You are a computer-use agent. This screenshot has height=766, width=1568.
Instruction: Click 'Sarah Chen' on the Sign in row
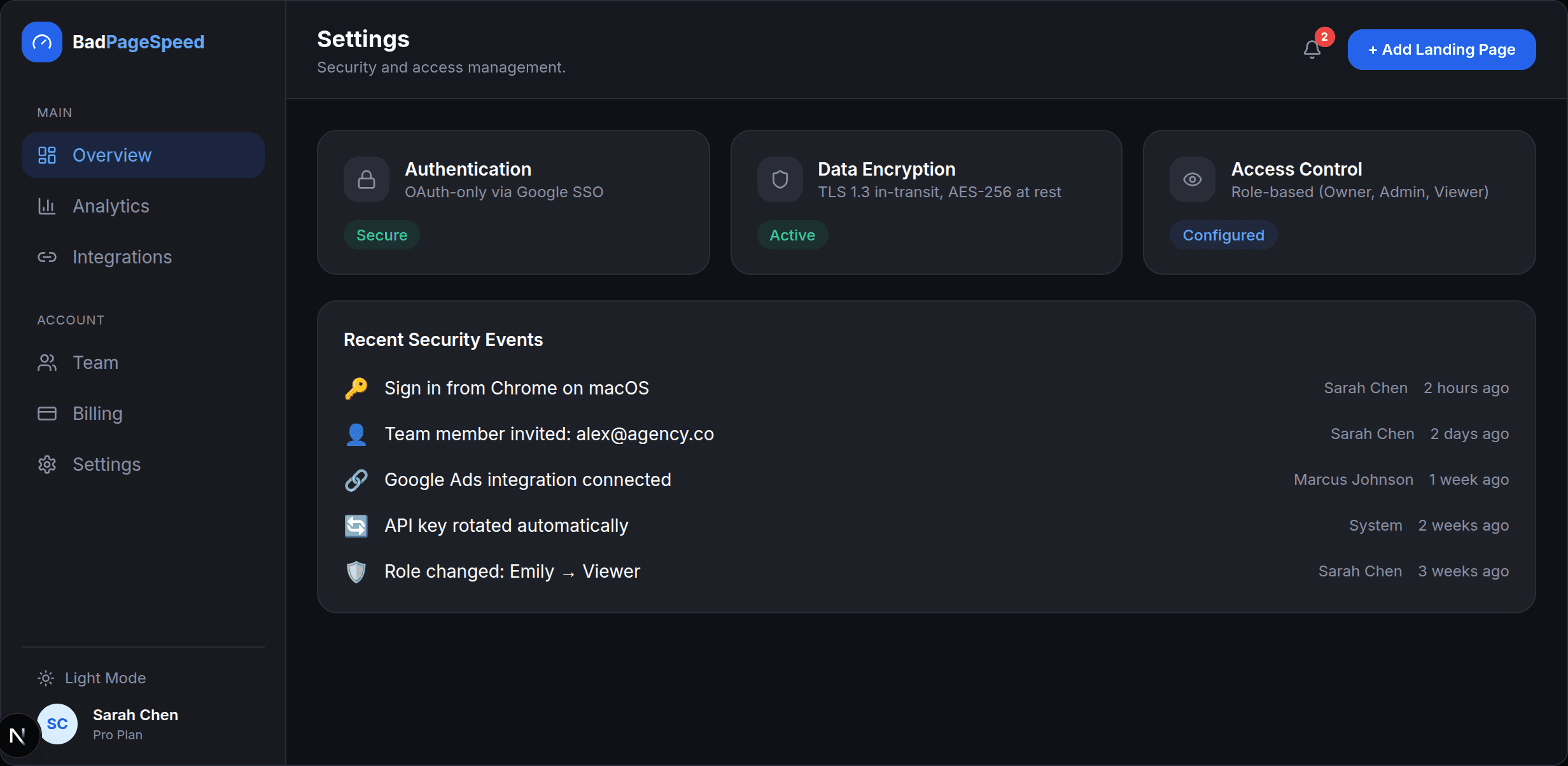[1366, 388]
